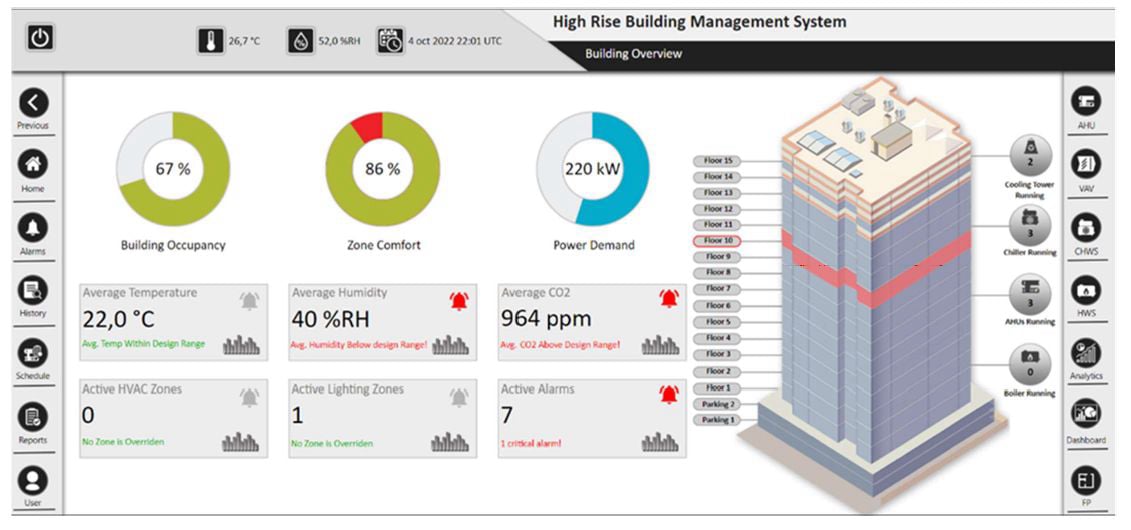Open the History icon

pos(33,290)
